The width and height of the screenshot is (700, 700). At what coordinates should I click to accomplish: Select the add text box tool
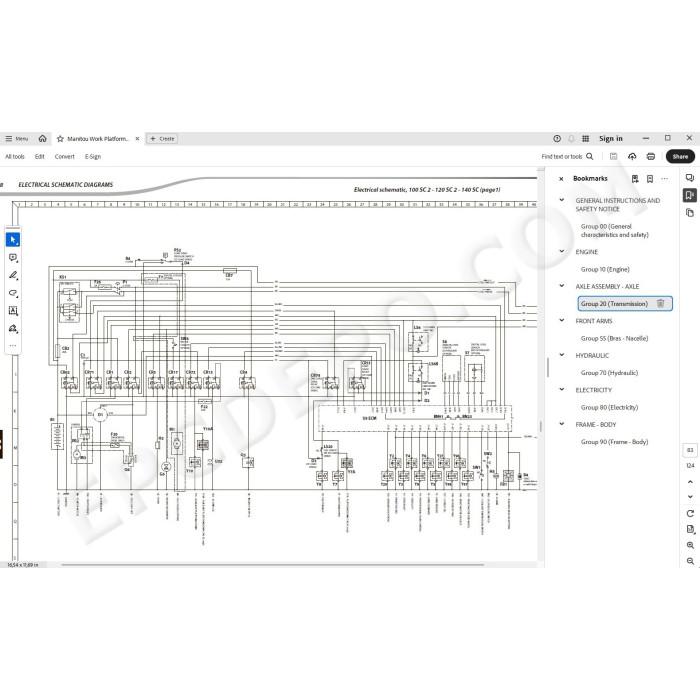click(x=12, y=311)
